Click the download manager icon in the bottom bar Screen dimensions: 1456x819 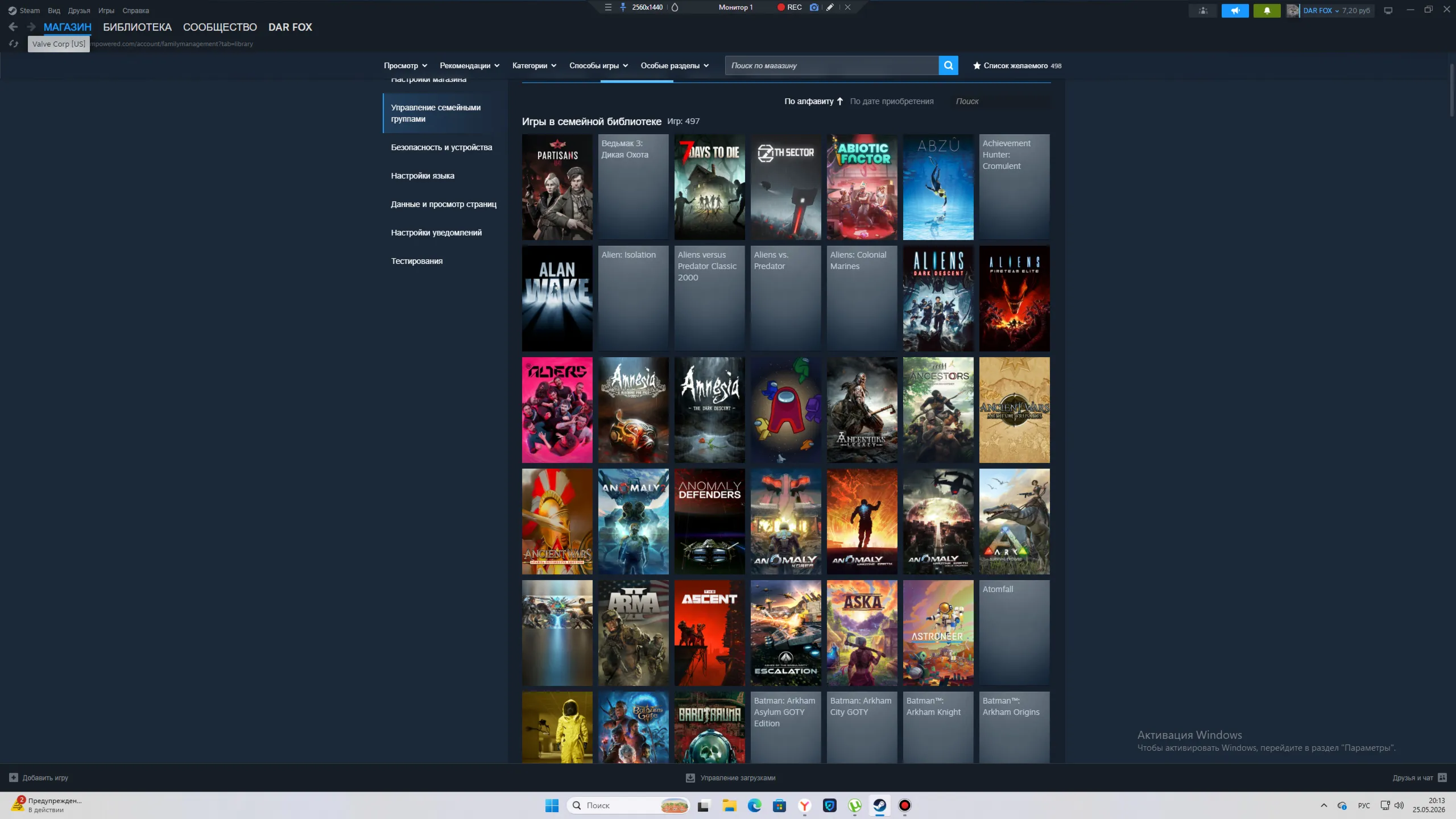tap(690, 777)
